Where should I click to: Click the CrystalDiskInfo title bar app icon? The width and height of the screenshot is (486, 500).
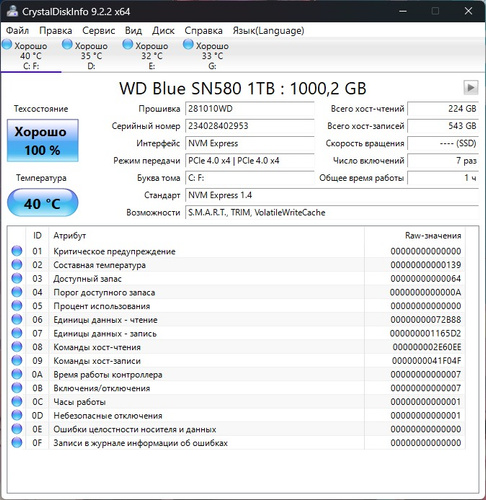click(12, 11)
